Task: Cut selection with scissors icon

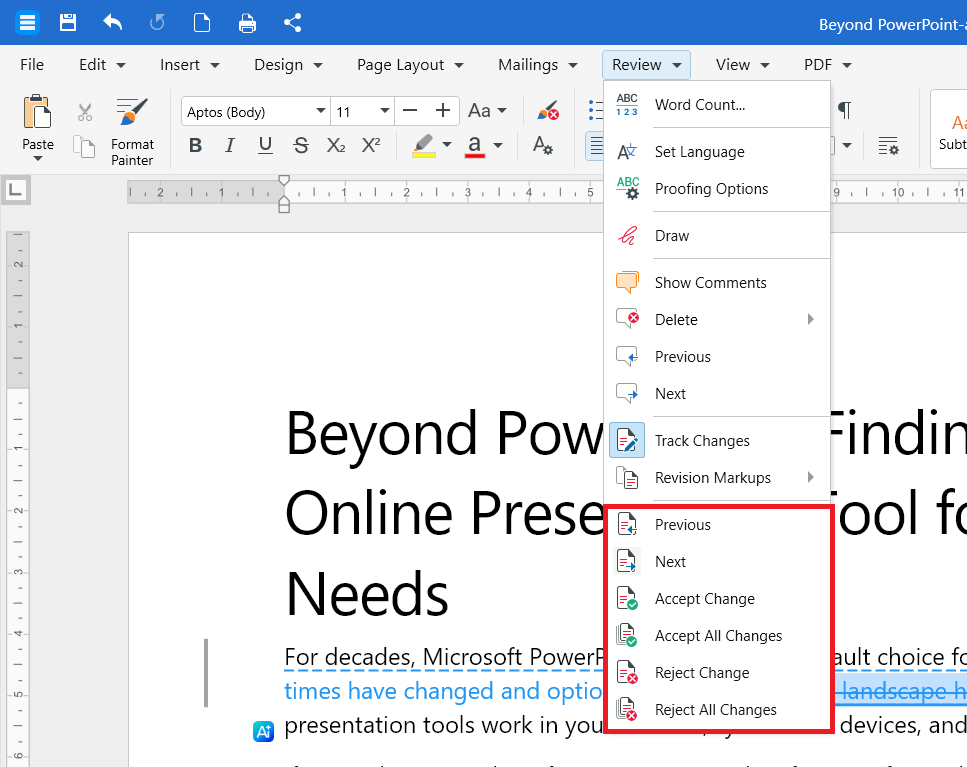Action: tap(84, 112)
